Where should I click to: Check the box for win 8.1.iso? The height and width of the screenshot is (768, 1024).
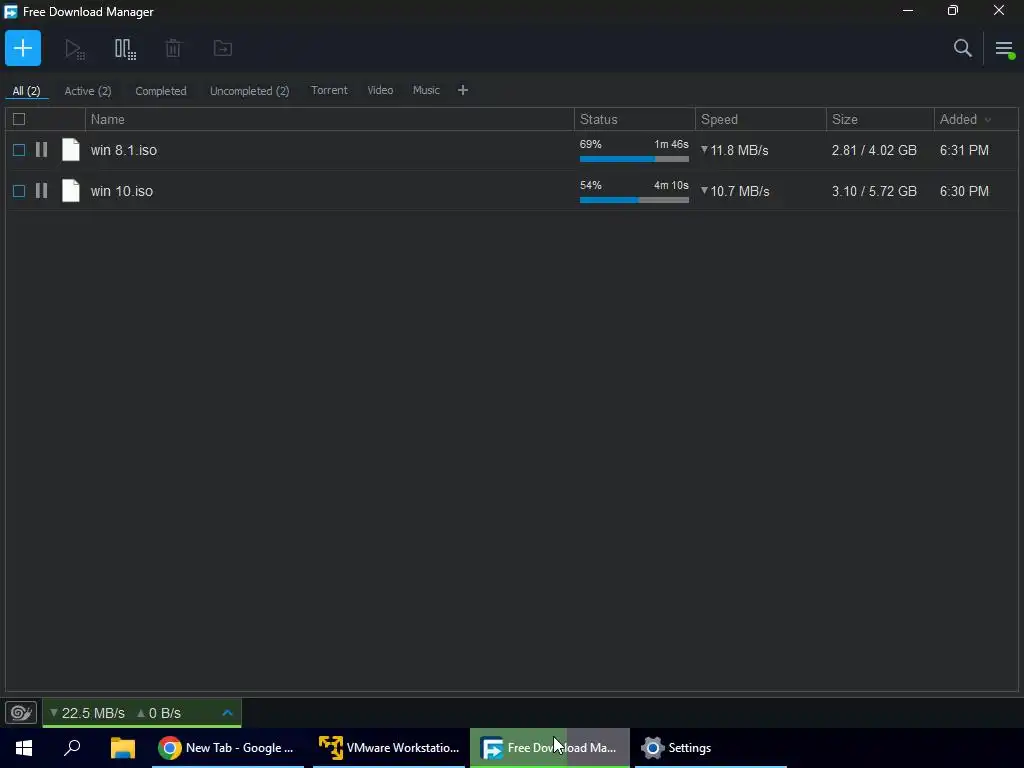click(x=19, y=150)
